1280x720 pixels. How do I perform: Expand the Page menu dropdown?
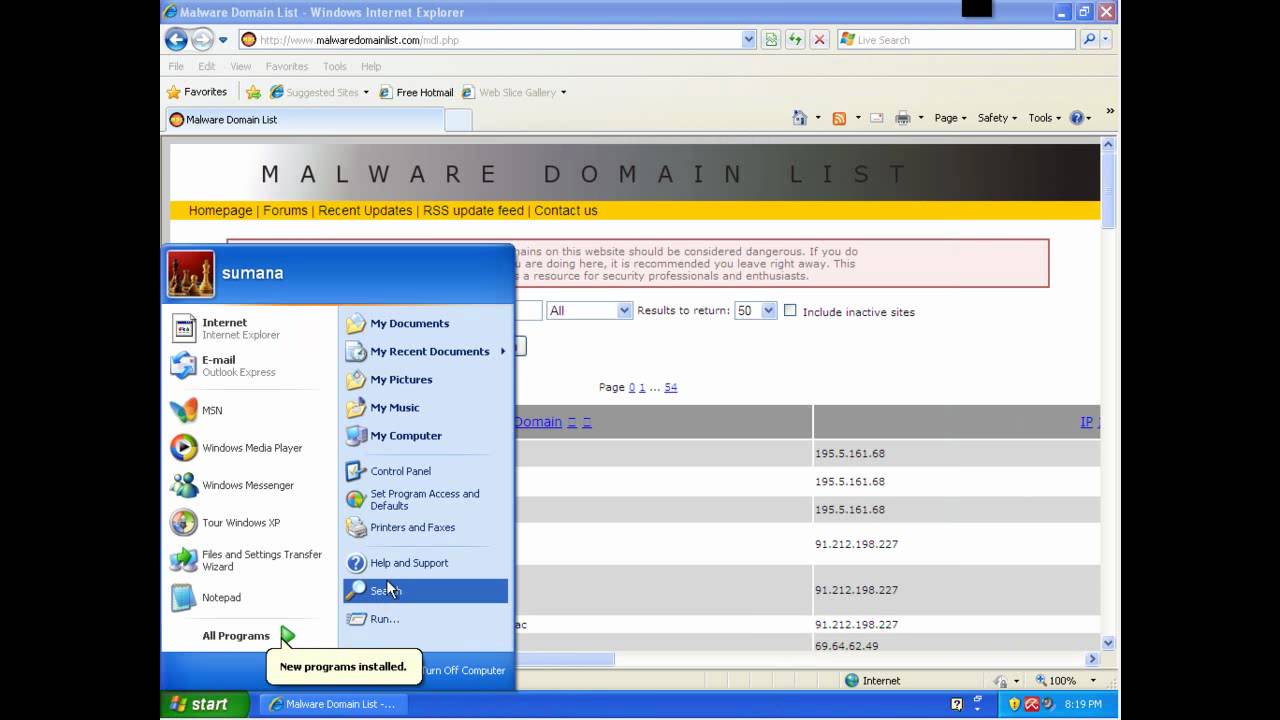[x=950, y=118]
